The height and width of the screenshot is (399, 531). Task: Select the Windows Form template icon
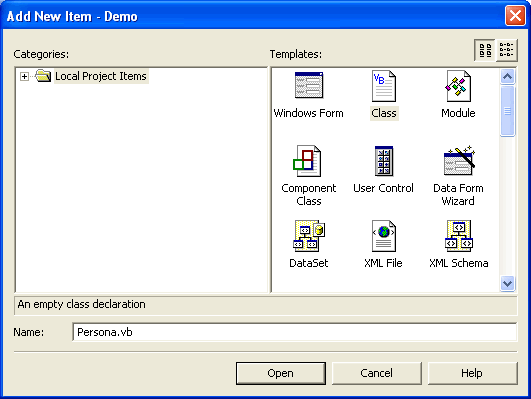(x=309, y=85)
